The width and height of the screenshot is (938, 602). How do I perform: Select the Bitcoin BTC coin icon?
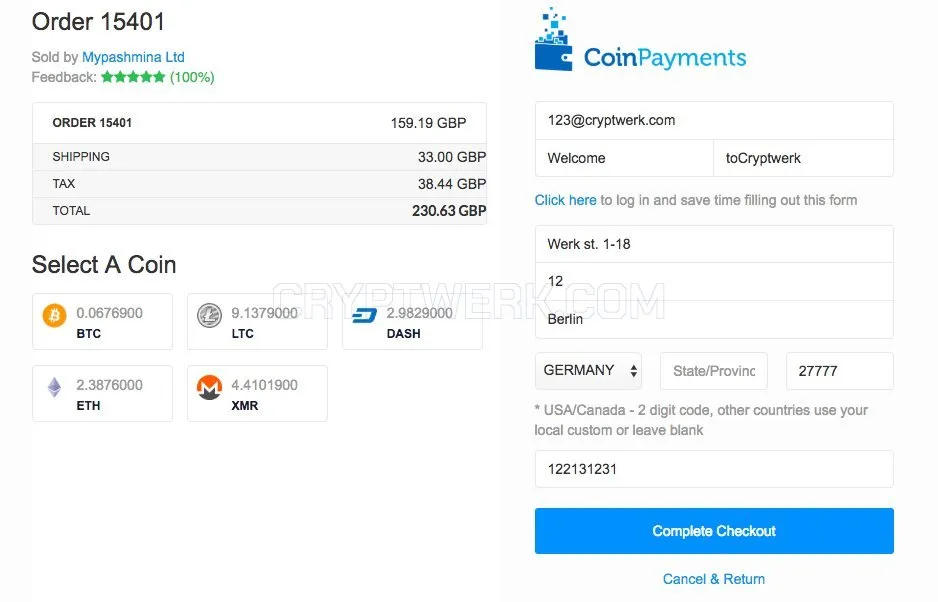(x=54, y=315)
